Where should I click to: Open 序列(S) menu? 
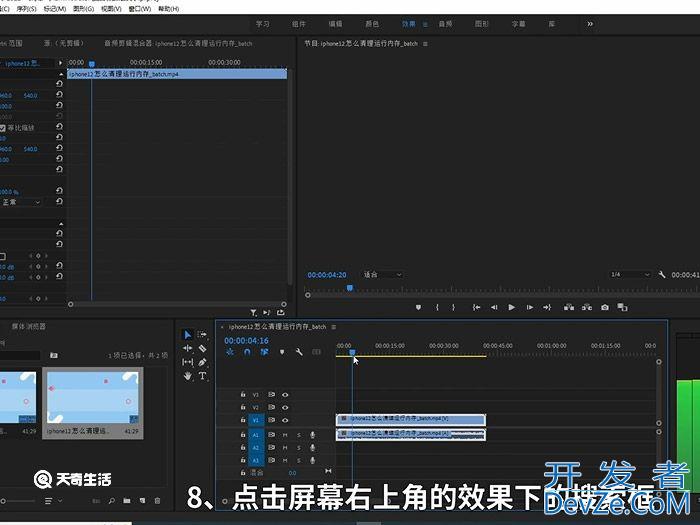(27, 9)
